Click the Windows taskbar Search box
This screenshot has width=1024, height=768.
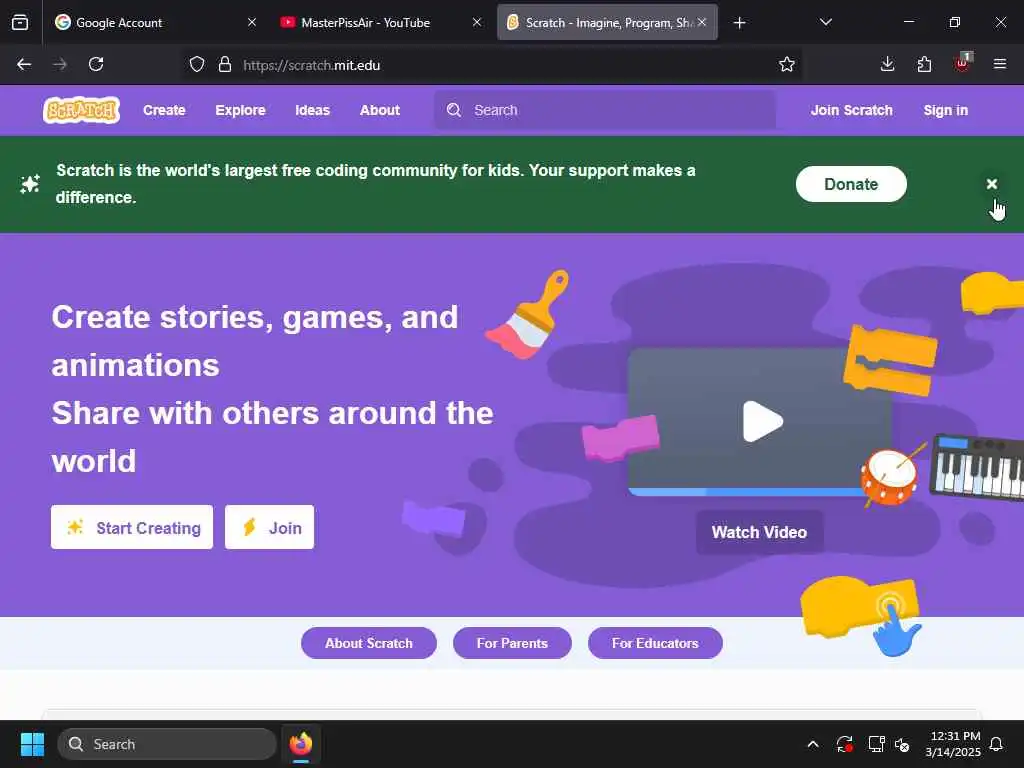167,744
